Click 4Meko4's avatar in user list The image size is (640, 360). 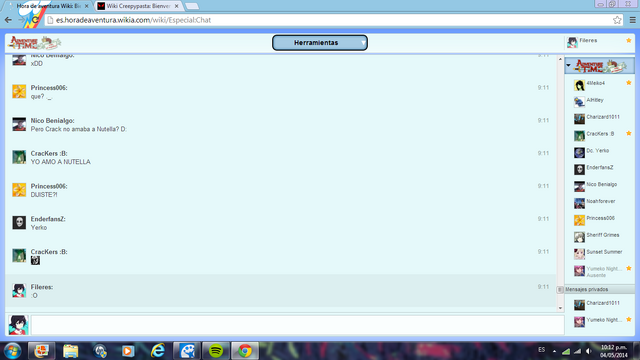coord(579,85)
